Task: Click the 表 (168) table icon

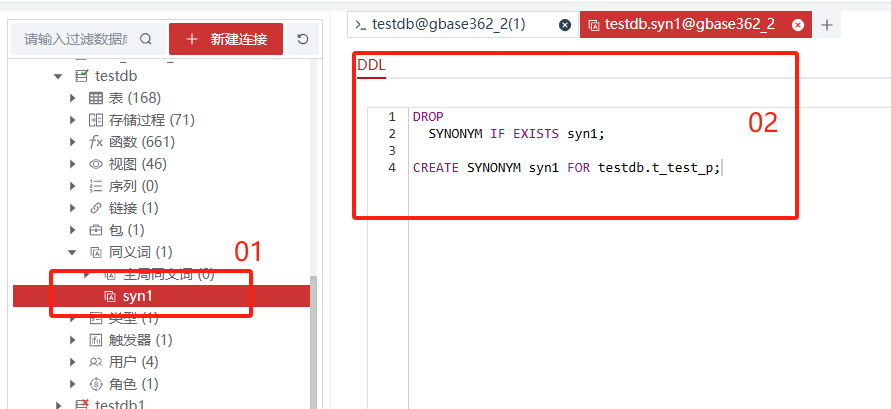Action: 96,98
